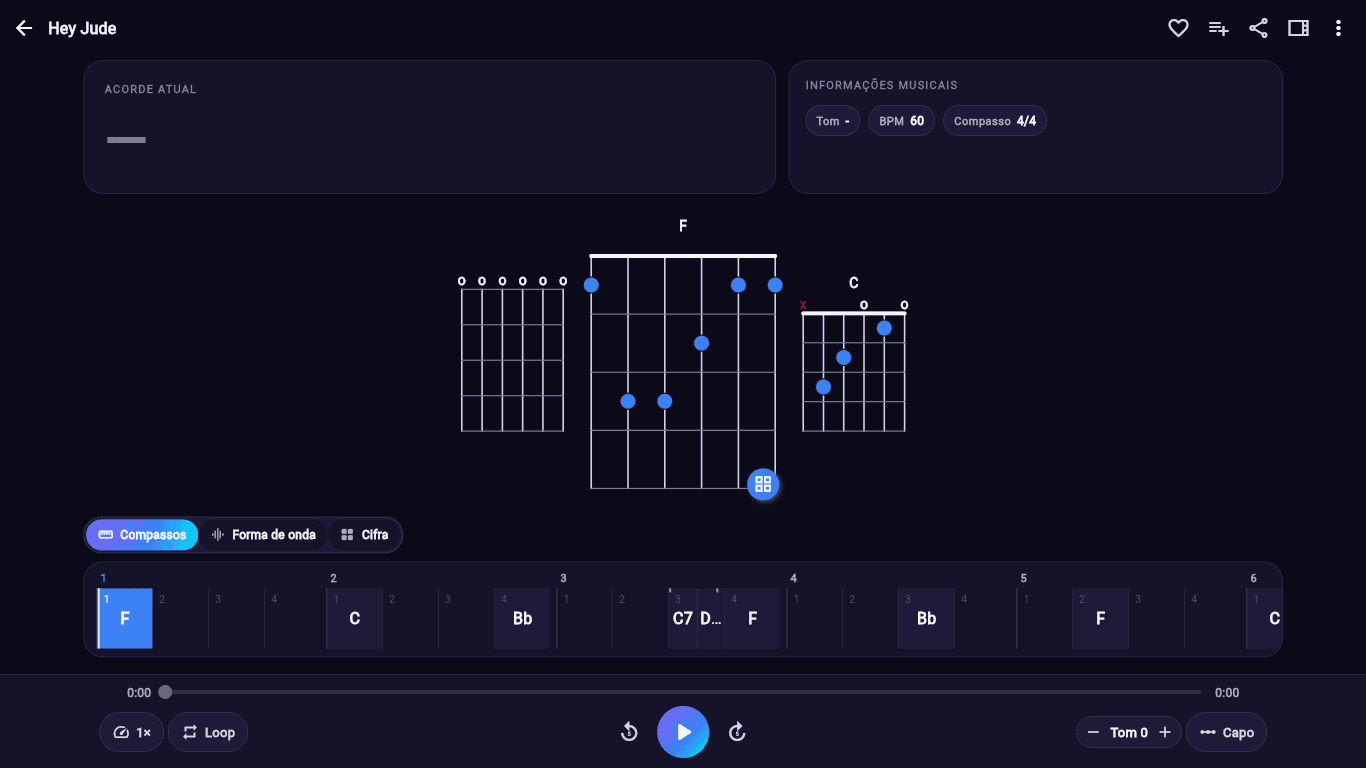Lower the key with the Tom minus button

pos(1093,732)
